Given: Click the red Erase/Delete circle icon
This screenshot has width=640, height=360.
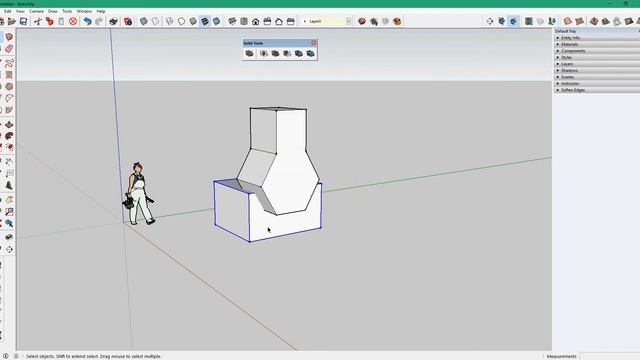Looking at the screenshot, I should (73, 21).
